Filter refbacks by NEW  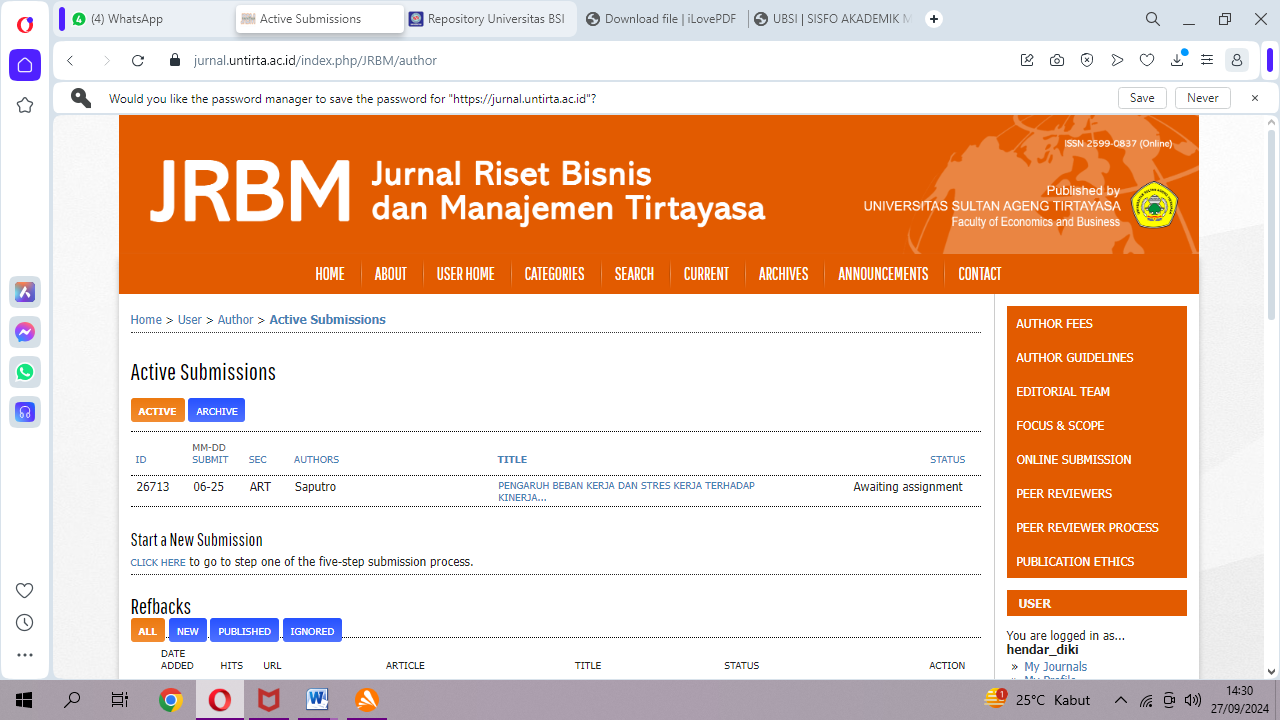(x=188, y=631)
